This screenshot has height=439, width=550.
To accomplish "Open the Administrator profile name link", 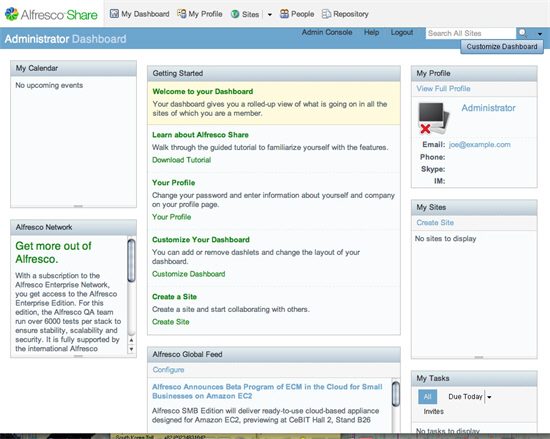I will click(488, 108).
